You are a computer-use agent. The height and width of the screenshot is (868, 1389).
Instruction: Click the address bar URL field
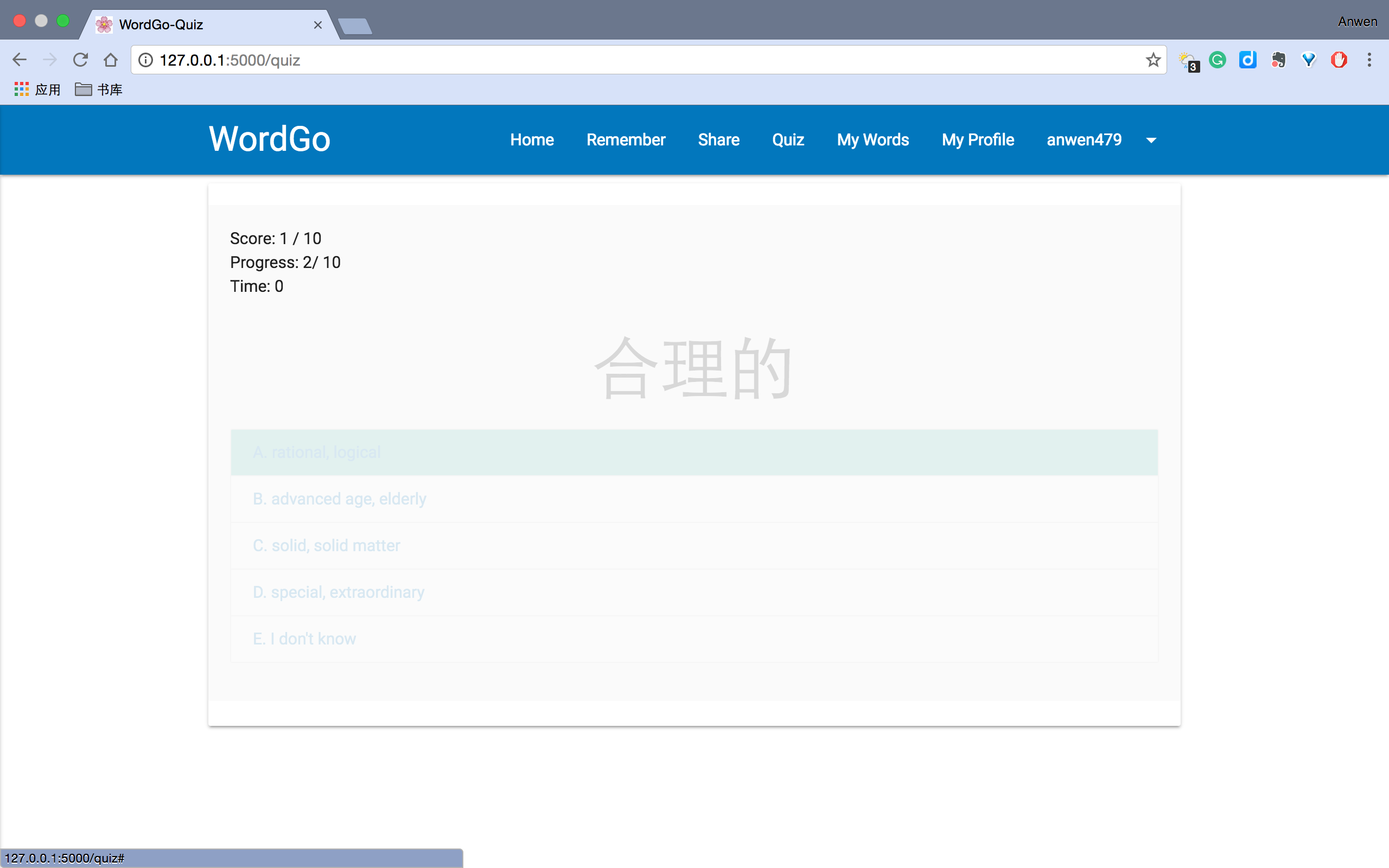632,60
